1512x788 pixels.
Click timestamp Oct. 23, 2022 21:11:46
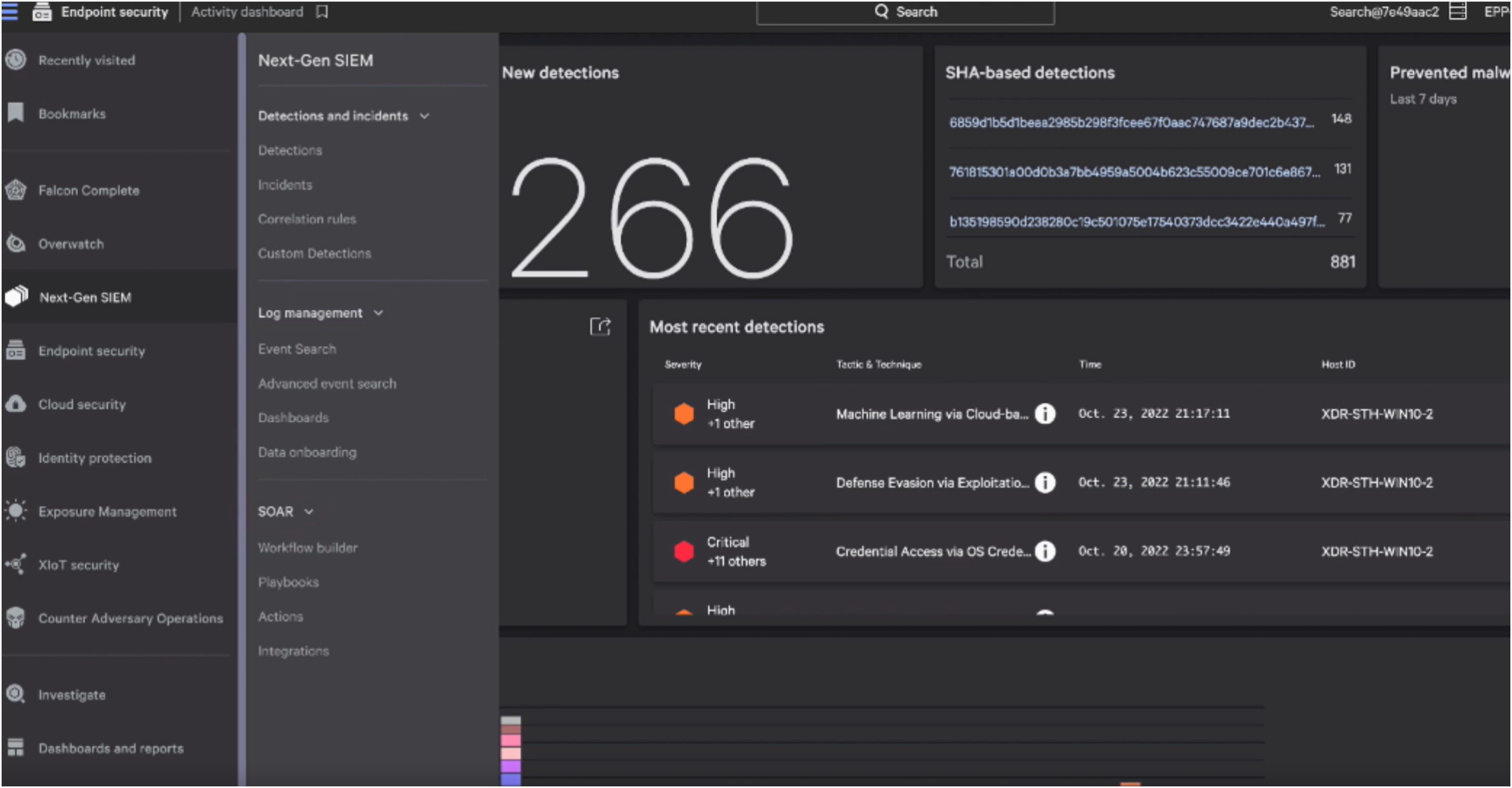(x=1153, y=482)
